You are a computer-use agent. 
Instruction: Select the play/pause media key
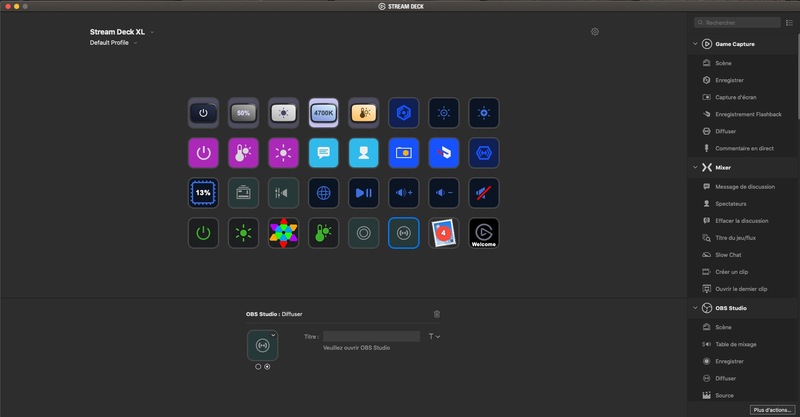pyautogui.click(x=364, y=193)
